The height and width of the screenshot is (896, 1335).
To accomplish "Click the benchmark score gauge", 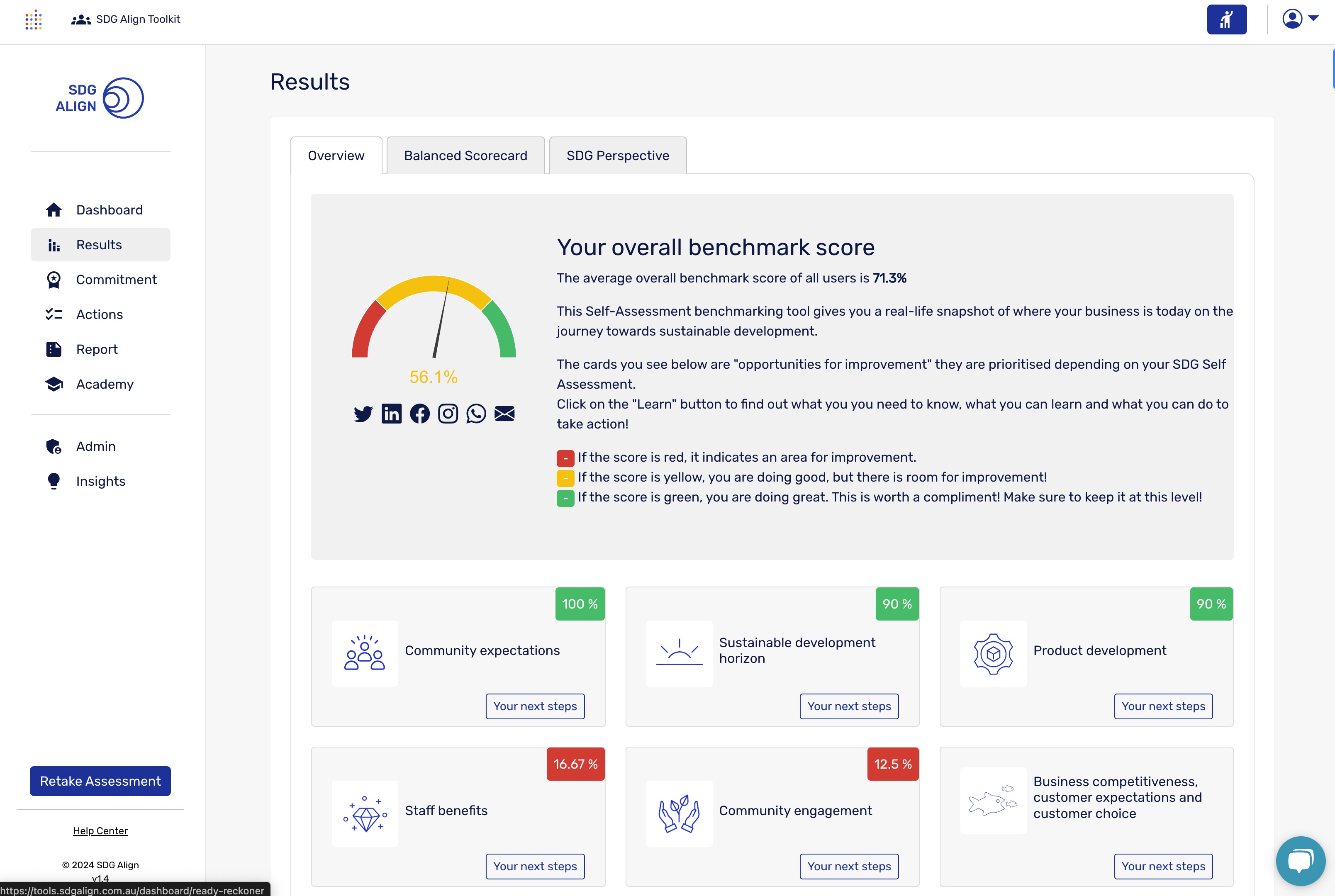I will [434, 320].
